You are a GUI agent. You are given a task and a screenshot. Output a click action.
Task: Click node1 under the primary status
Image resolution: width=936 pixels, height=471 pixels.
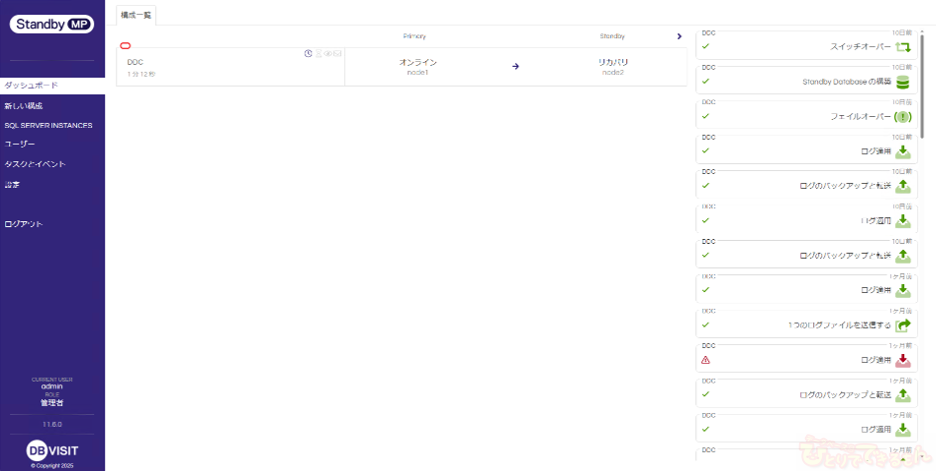418,72
